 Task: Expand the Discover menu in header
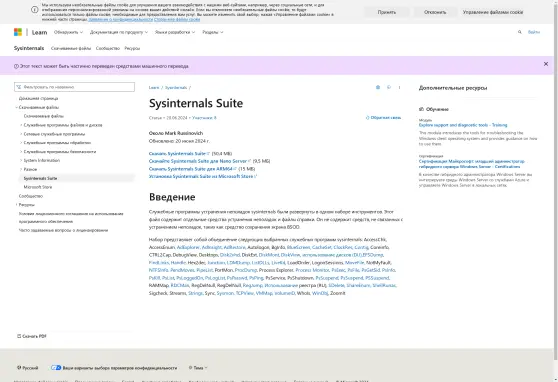(68, 32)
